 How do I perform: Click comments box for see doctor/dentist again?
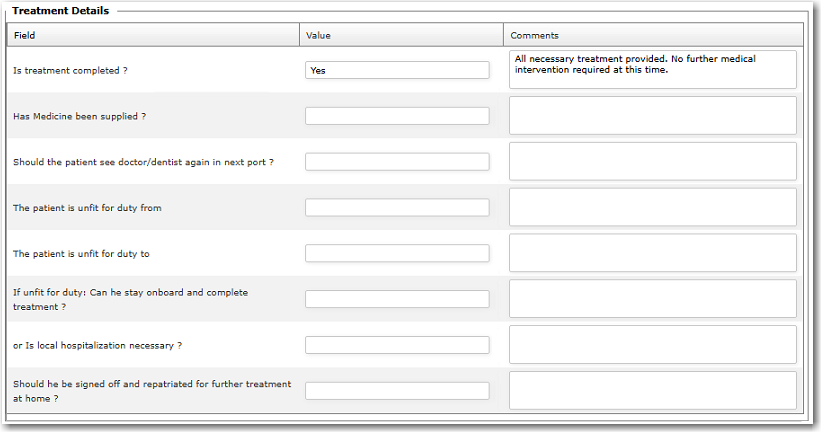[x=652, y=162]
